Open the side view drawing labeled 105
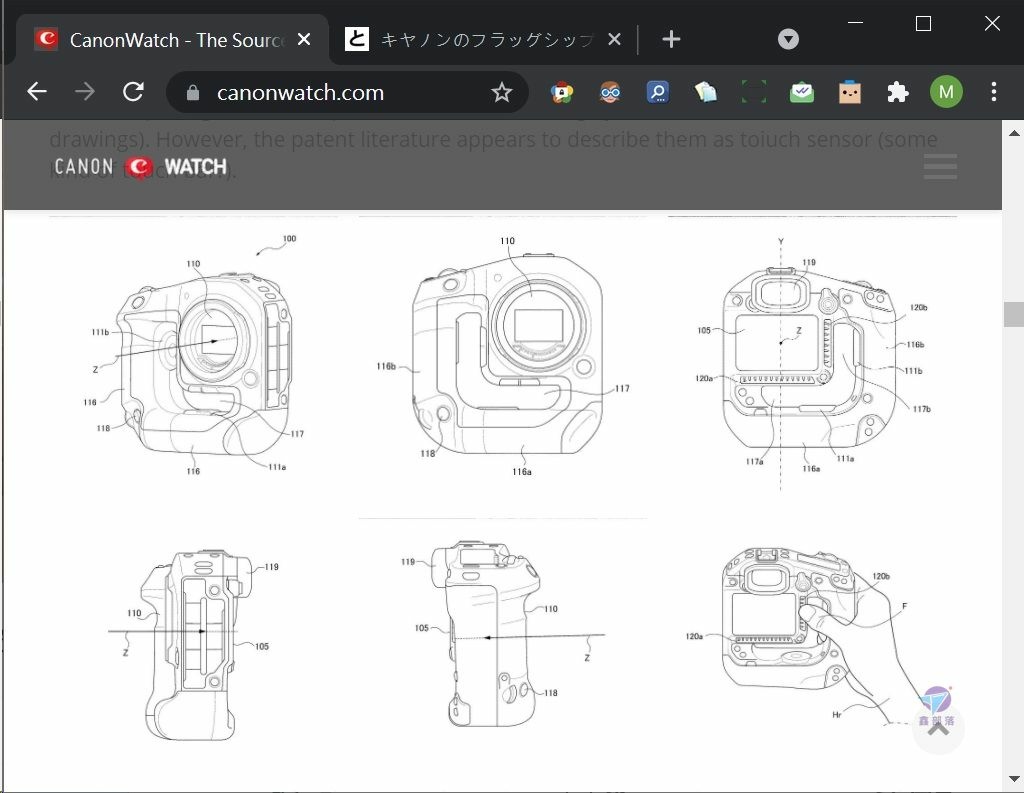This screenshot has width=1024, height=793. (x=195, y=643)
